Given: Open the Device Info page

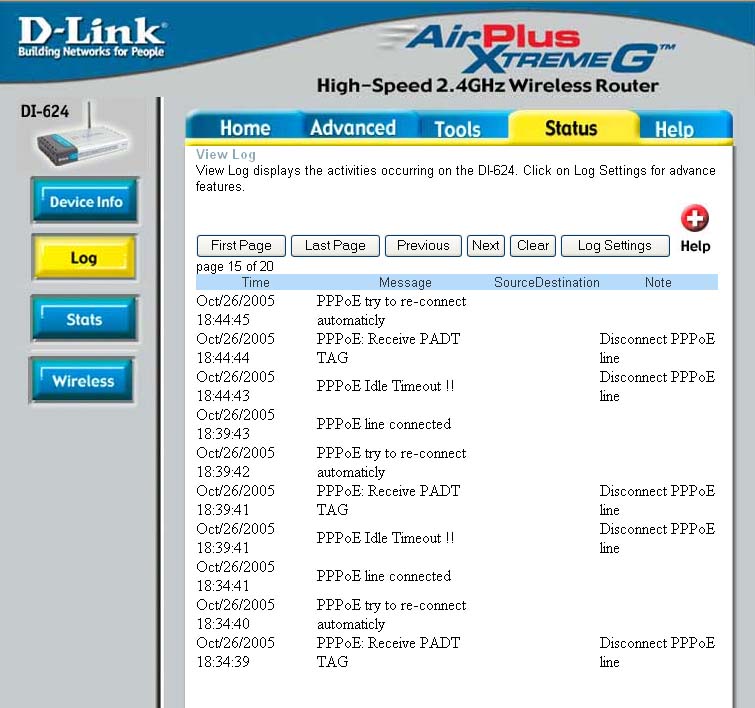Looking at the screenshot, I should coord(85,201).
